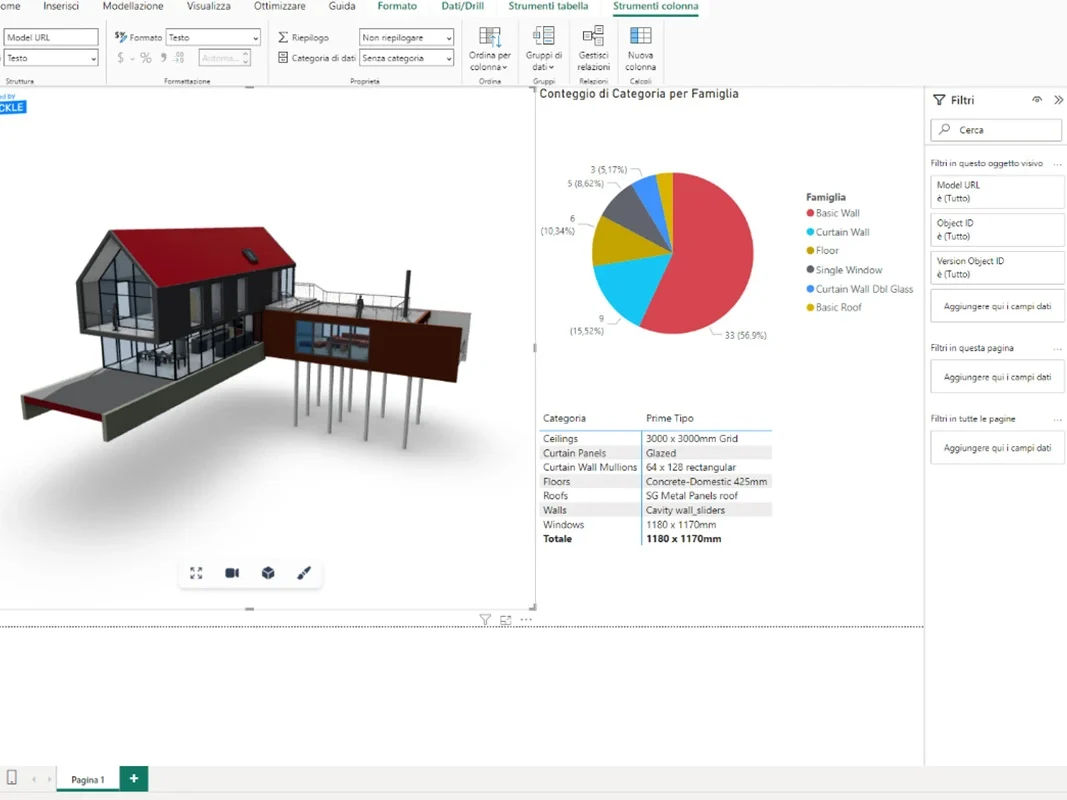Image resolution: width=1067 pixels, height=800 pixels.
Task: Select the Roofs table row
Action: tap(657, 496)
